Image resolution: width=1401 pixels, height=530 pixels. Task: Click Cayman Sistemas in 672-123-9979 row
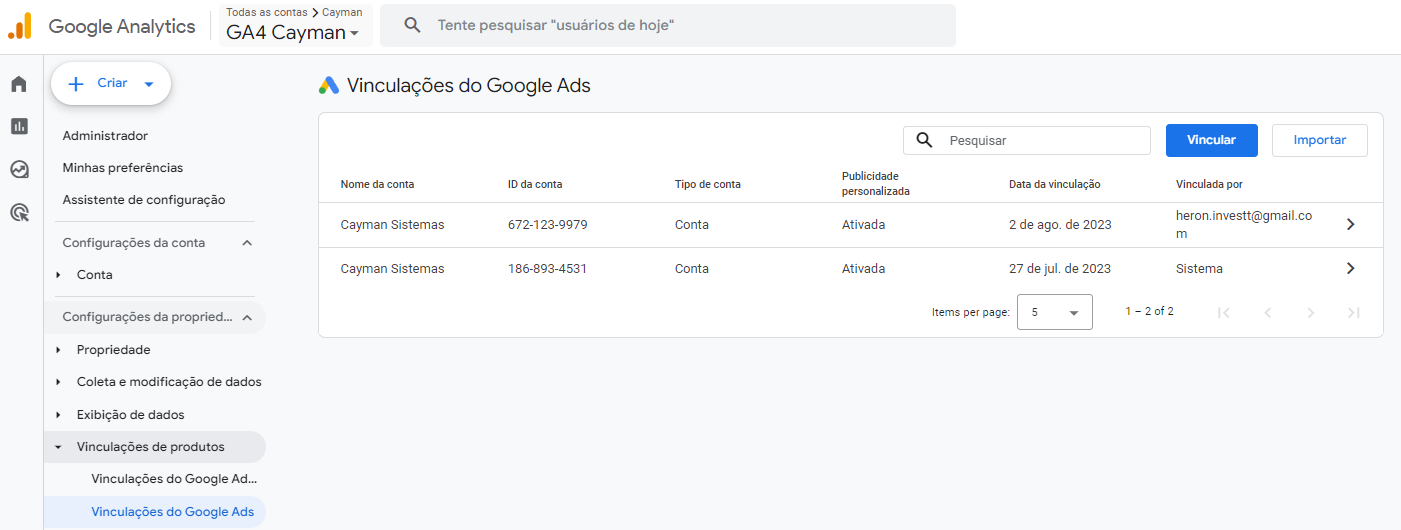point(392,225)
